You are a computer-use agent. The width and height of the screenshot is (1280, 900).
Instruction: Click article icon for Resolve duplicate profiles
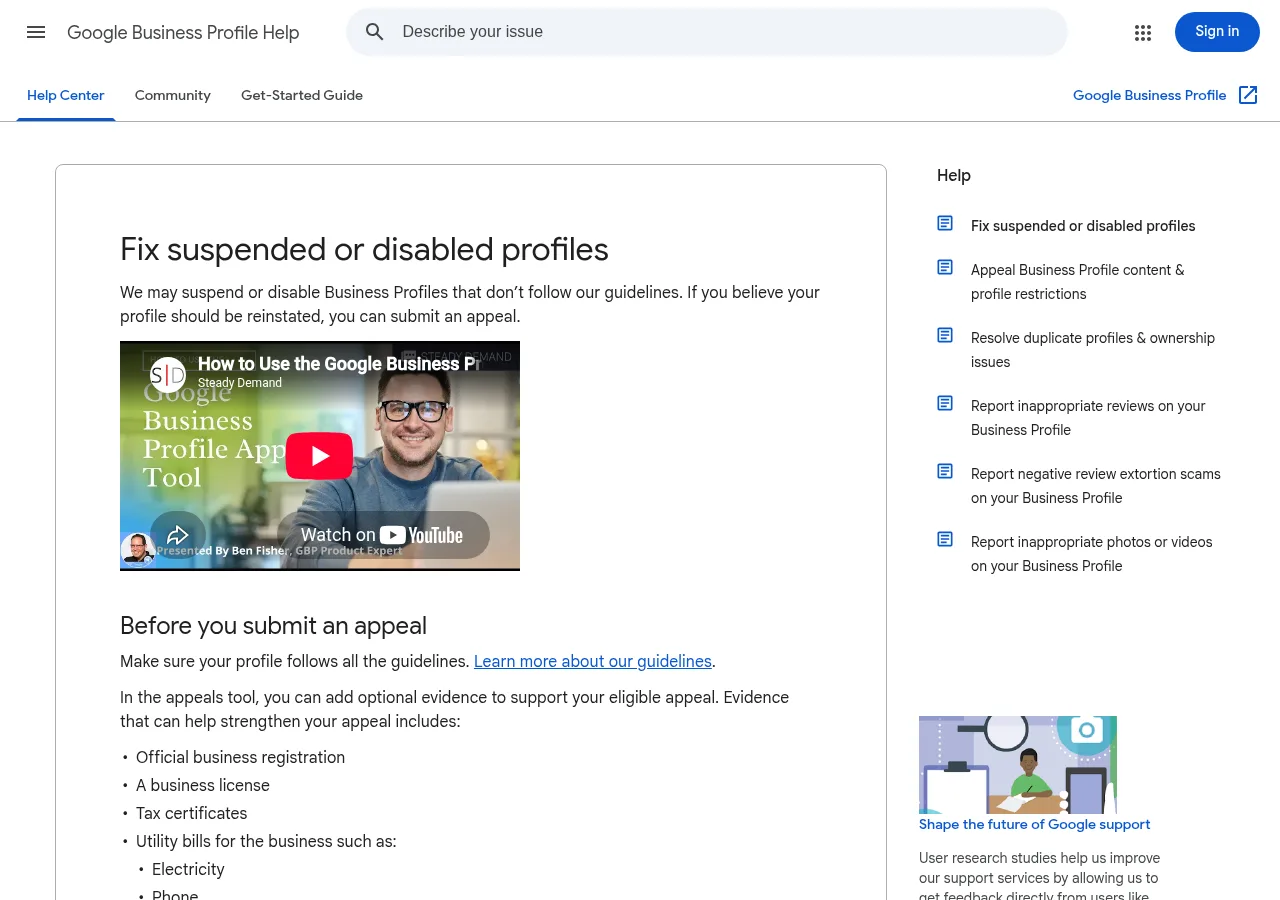945,335
